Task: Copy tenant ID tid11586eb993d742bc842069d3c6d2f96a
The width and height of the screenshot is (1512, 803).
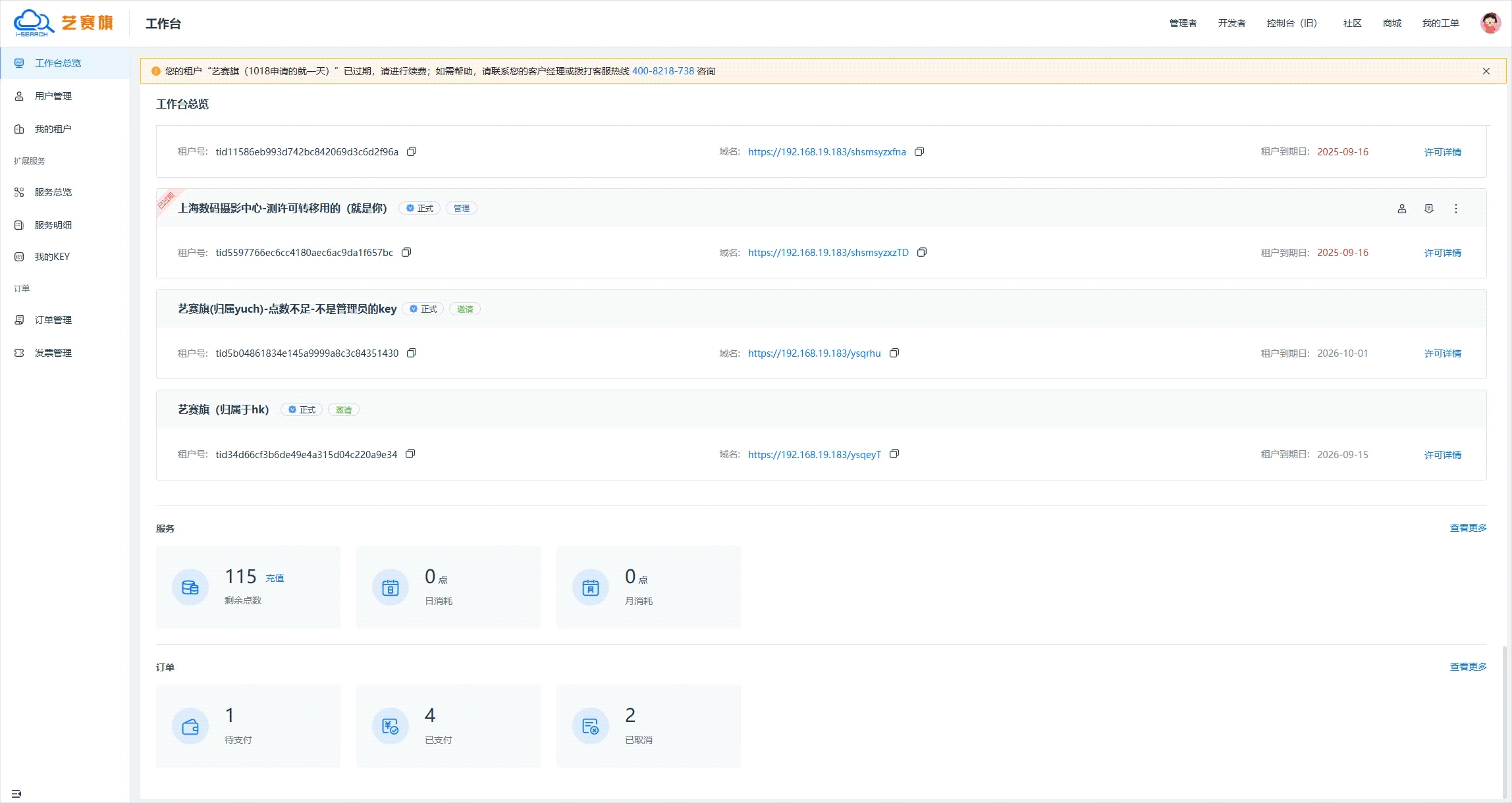Action: [x=412, y=151]
